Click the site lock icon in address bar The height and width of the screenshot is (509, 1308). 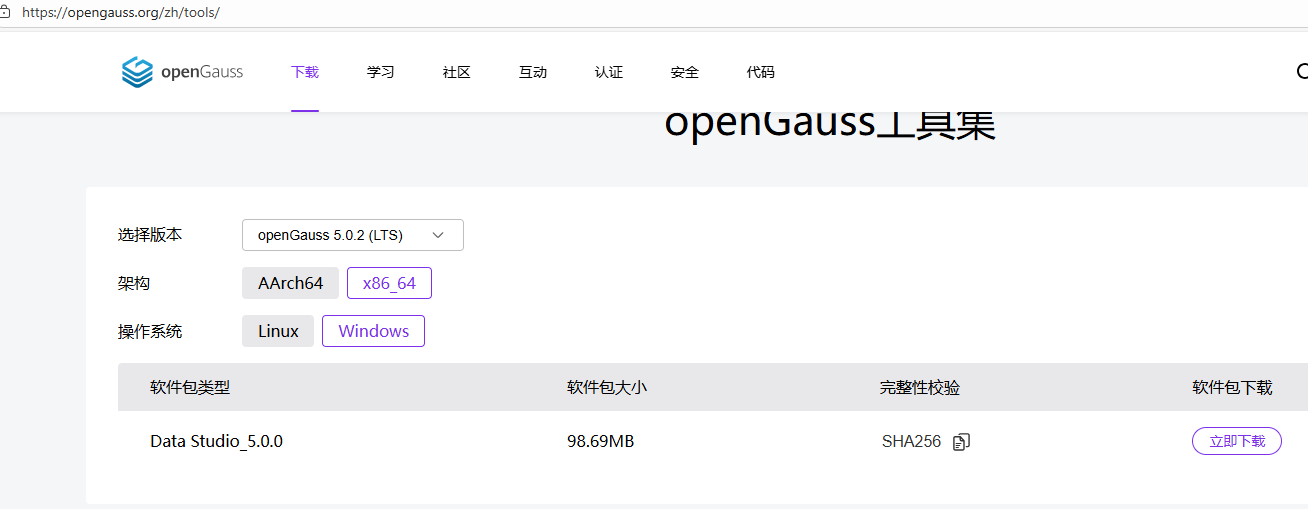[5, 13]
